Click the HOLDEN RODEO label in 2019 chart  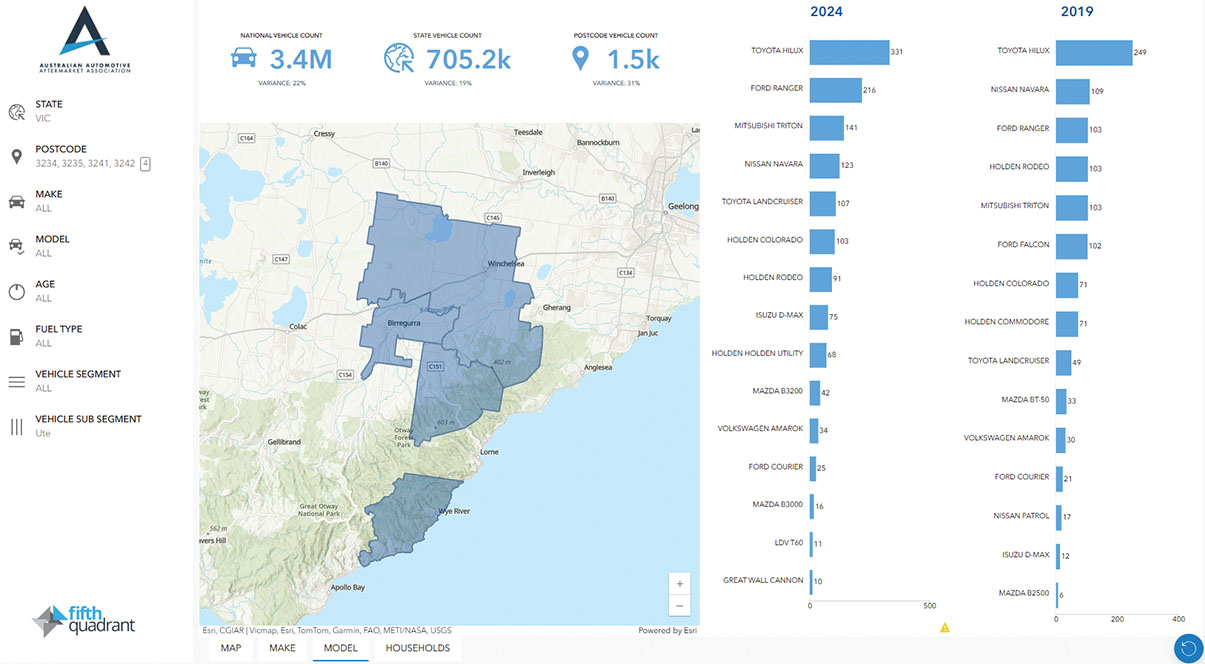[1020, 168]
